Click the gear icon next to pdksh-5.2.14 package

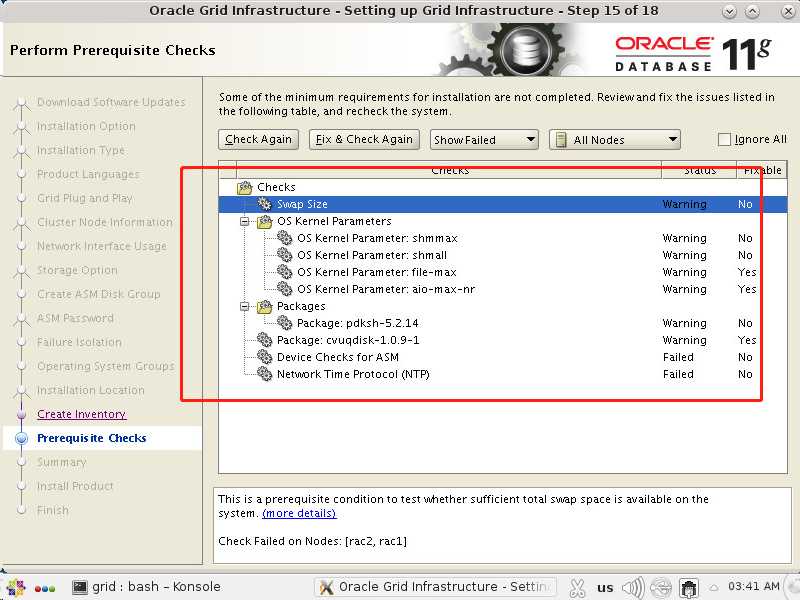click(x=284, y=323)
